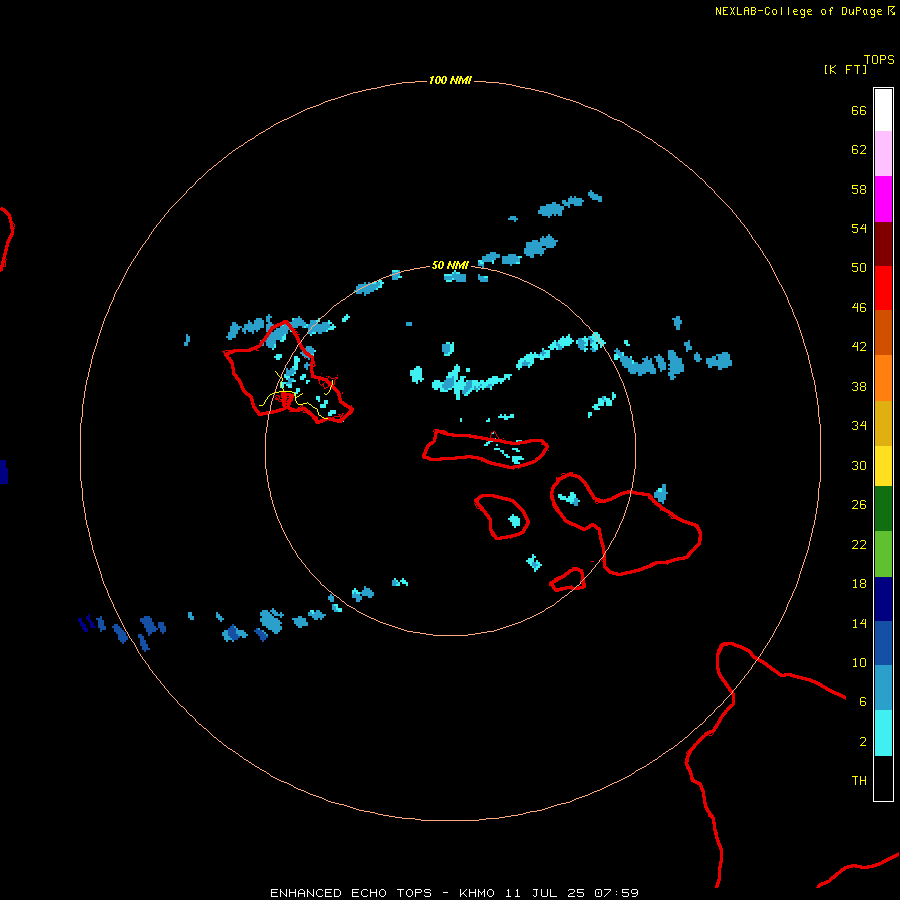Click the TOPS legend heading
Image resolution: width=900 pixels, height=900 pixels.
point(879,59)
